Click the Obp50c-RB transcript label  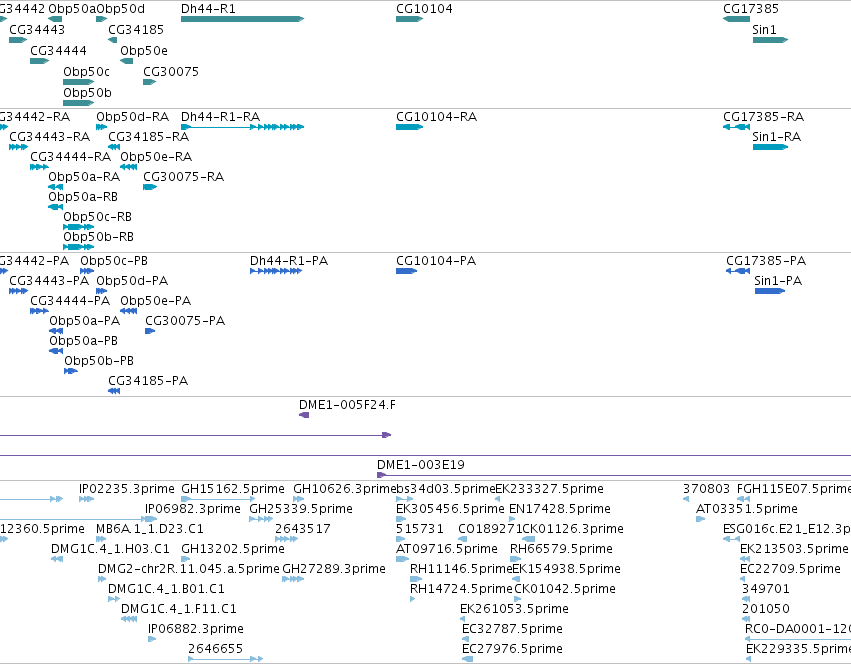(98, 217)
